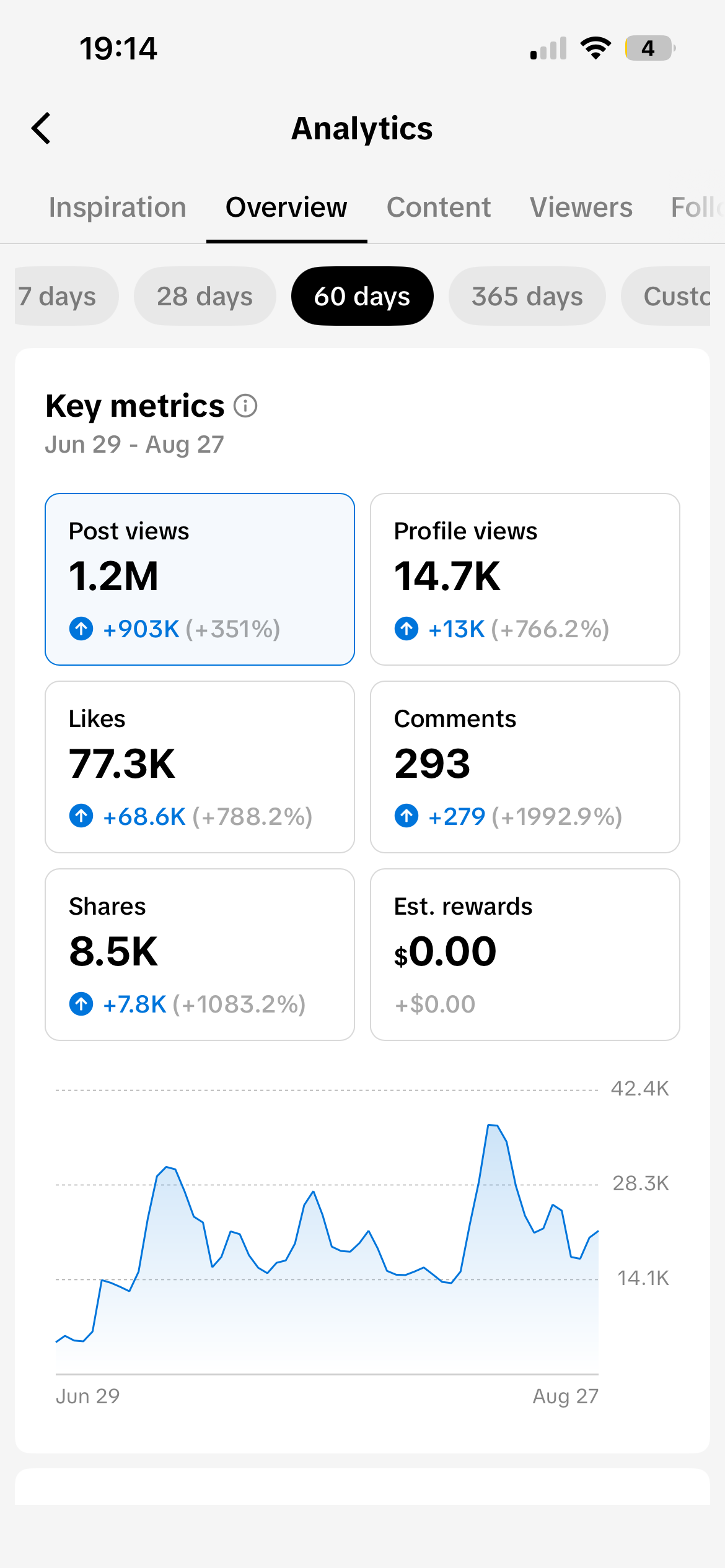The height and width of the screenshot is (1568, 725).
Task: Switch to the Inspiration tab
Action: click(x=118, y=207)
